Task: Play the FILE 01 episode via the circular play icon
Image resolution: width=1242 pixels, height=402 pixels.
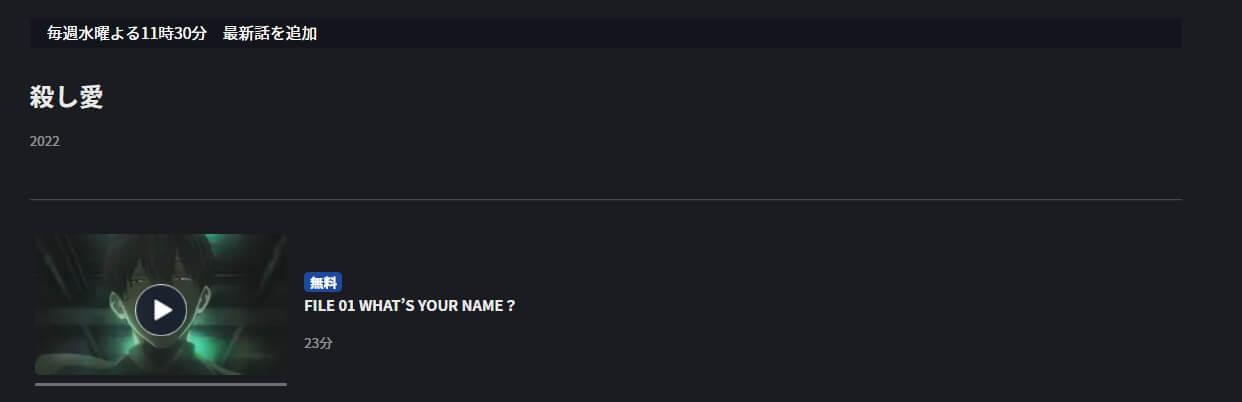Action: [161, 310]
